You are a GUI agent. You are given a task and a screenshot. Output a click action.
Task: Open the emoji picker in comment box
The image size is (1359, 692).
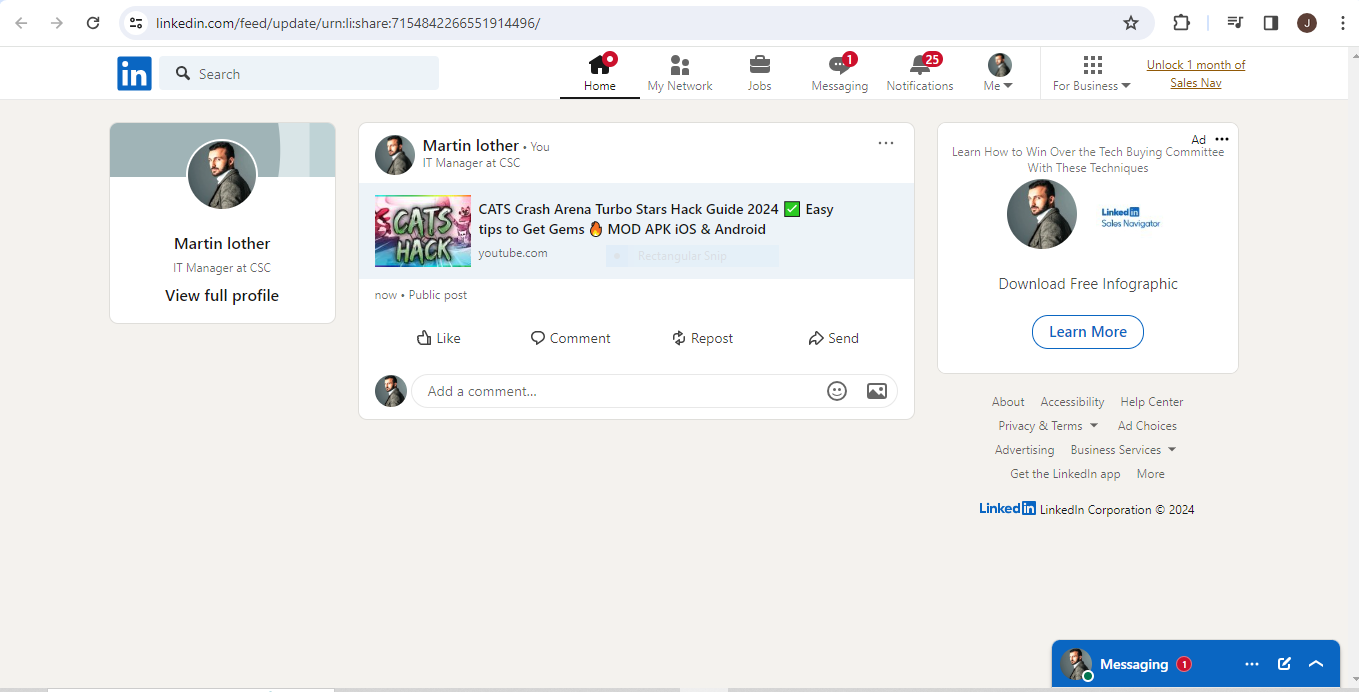click(837, 391)
